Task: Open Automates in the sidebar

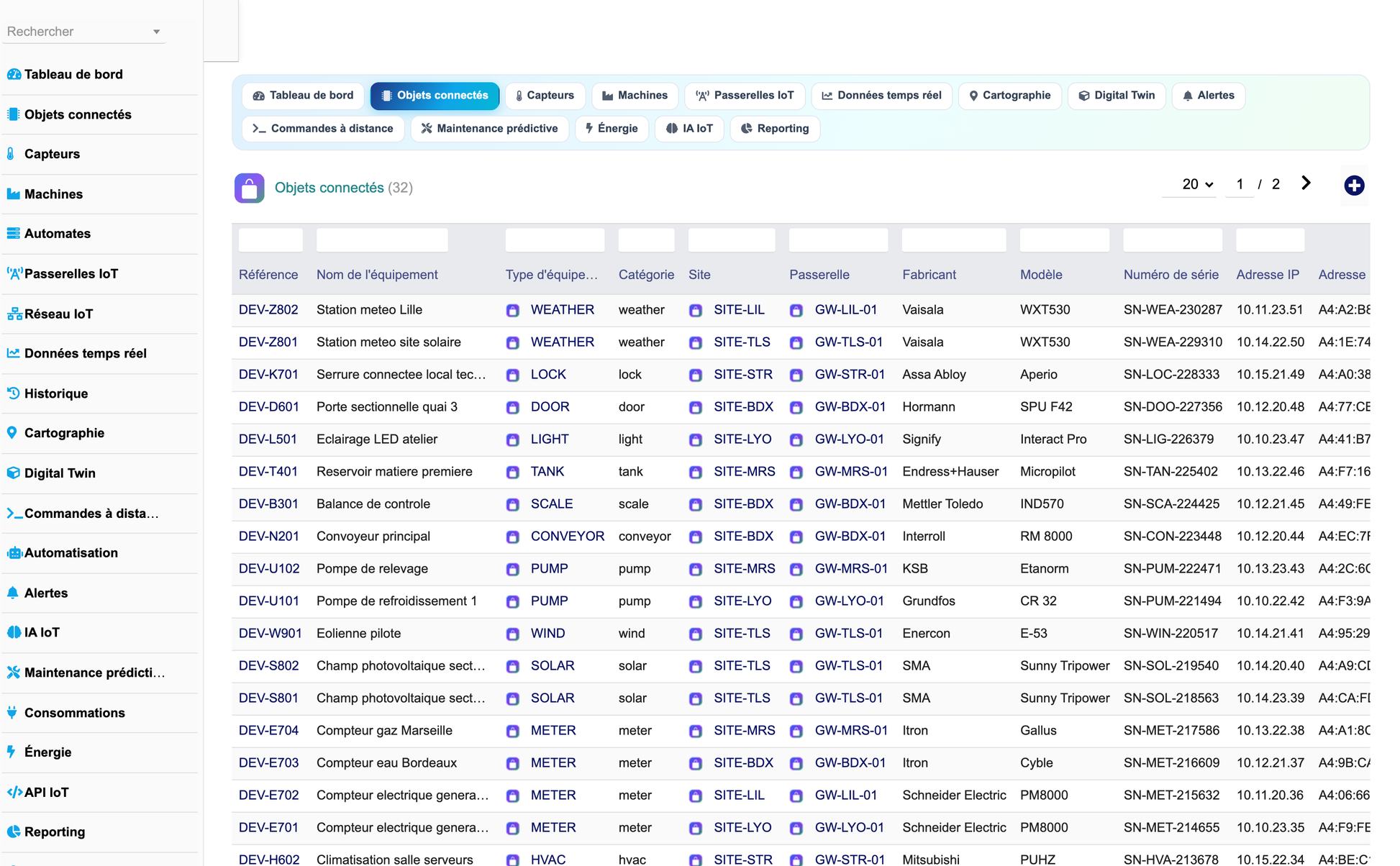Action: pyautogui.click(x=58, y=234)
